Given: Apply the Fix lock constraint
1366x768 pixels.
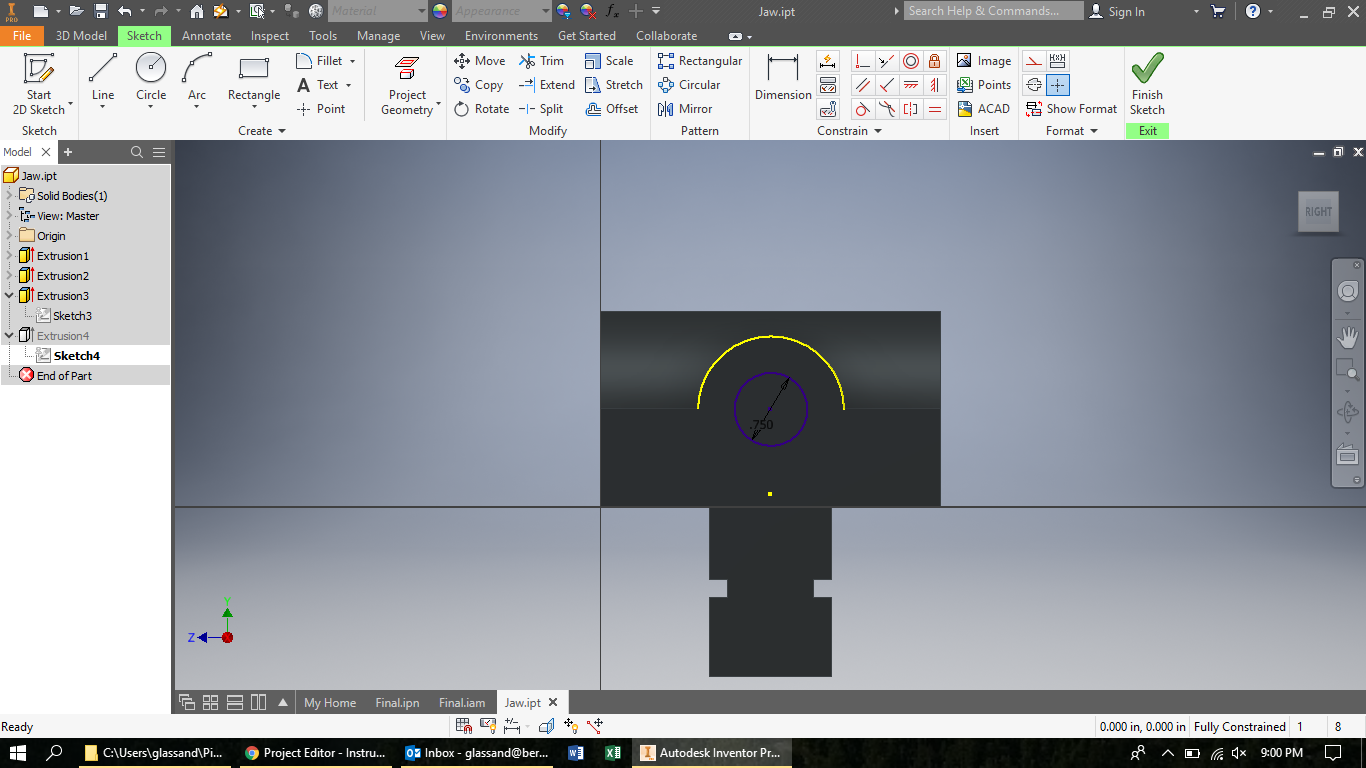Looking at the screenshot, I should tap(934, 61).
